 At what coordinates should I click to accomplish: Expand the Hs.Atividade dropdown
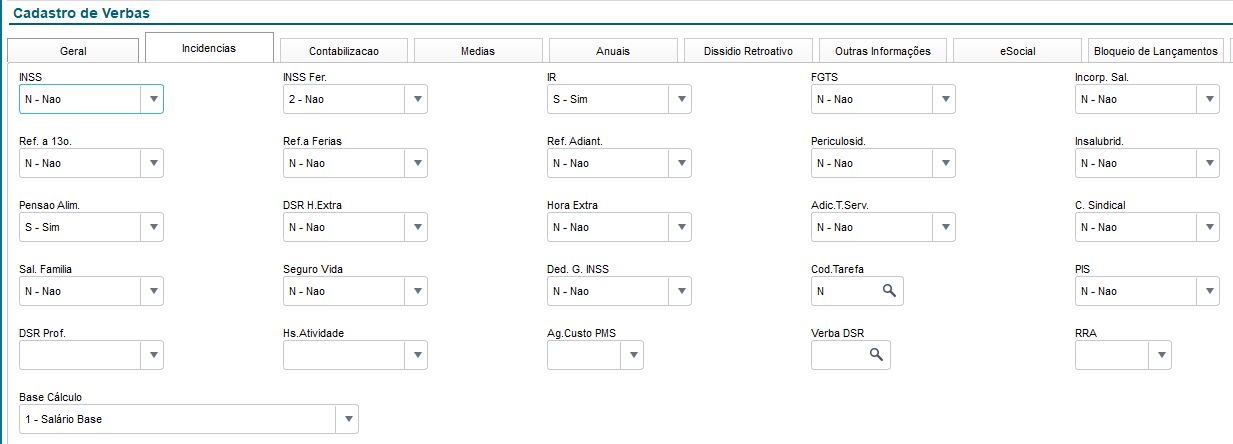pyautogui.click(x=416, y=355)
